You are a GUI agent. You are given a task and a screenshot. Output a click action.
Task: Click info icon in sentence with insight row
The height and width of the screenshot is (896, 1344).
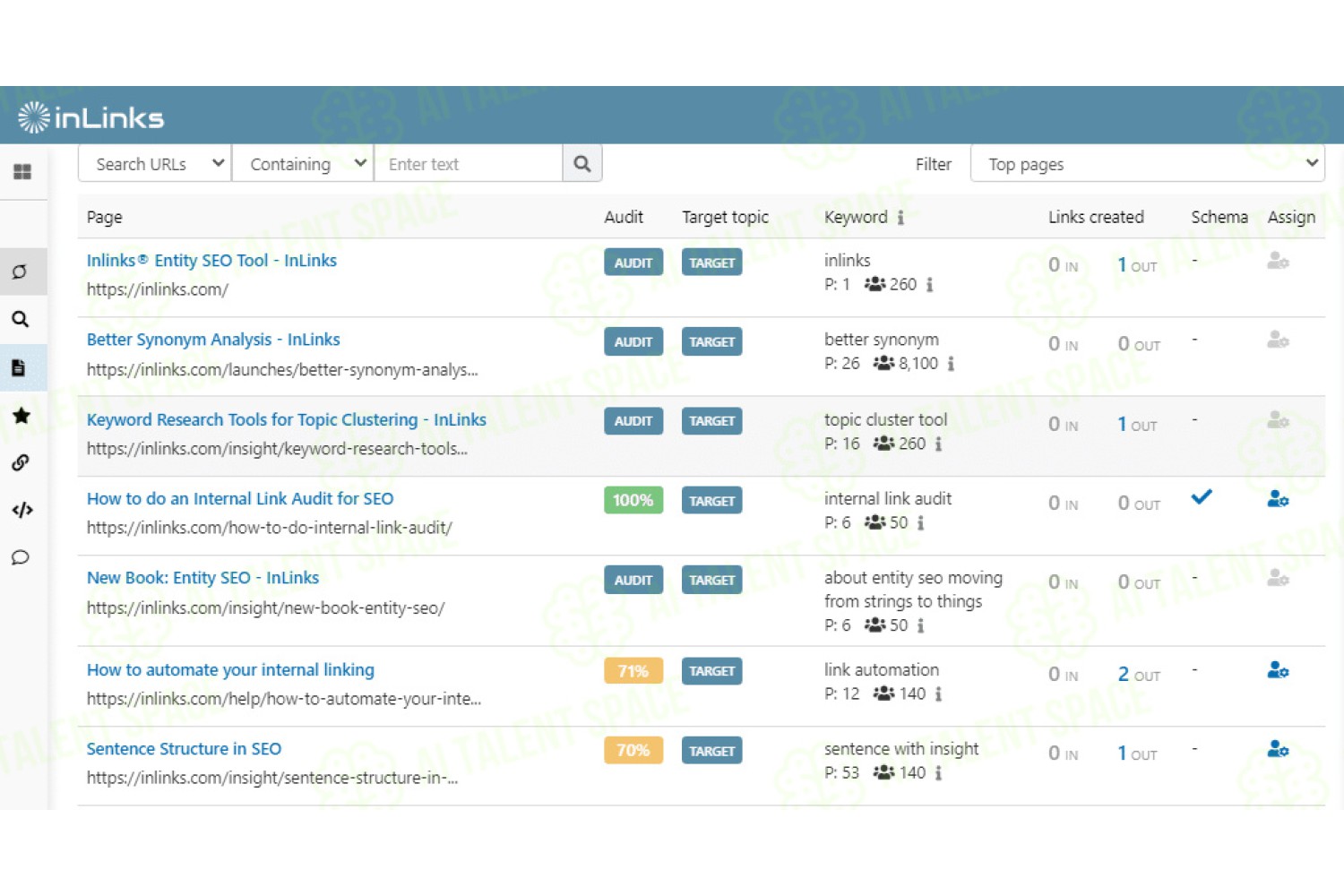tap(938, 773)
